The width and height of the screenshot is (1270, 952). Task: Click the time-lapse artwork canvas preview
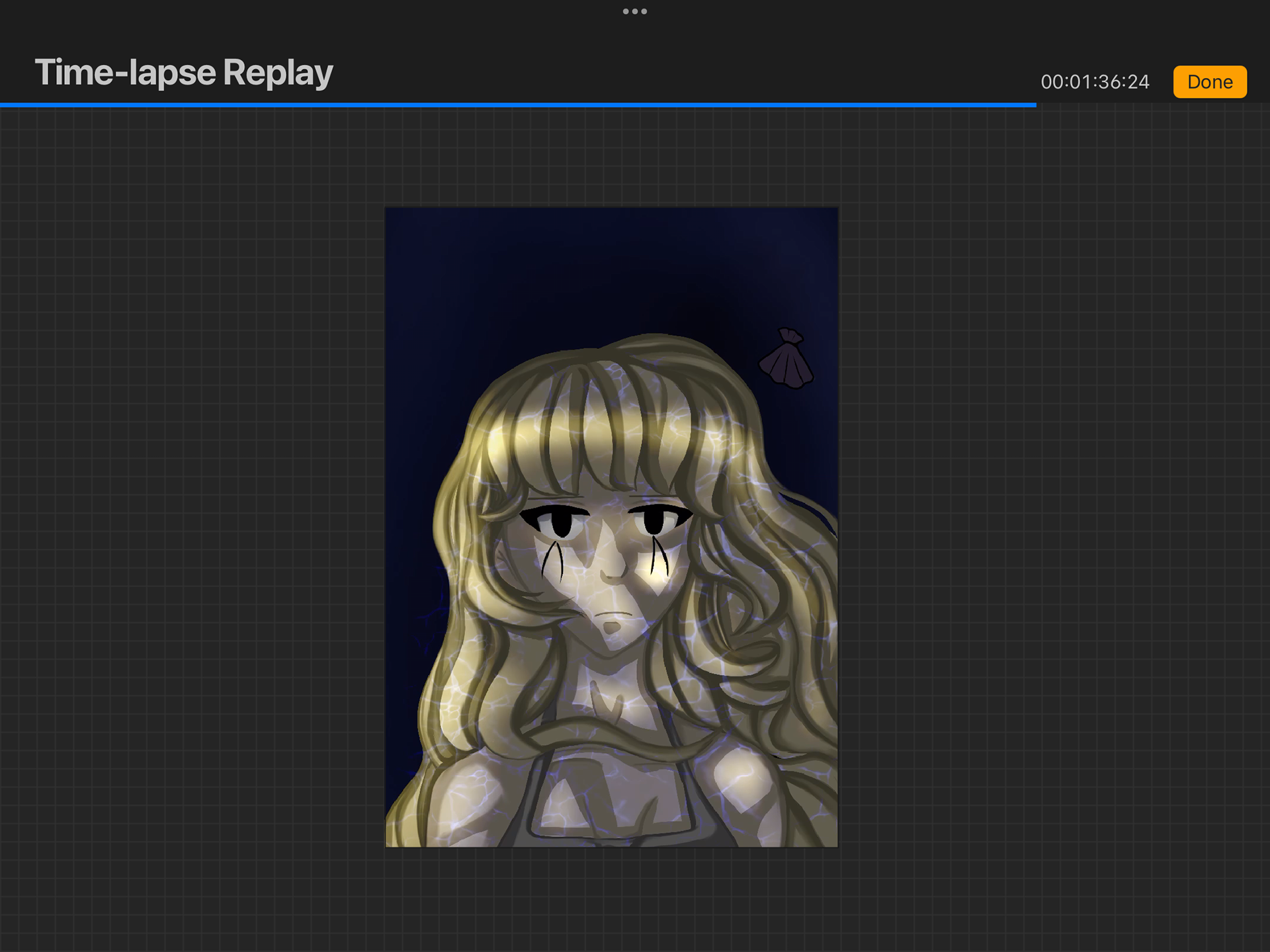click(611, 527)
